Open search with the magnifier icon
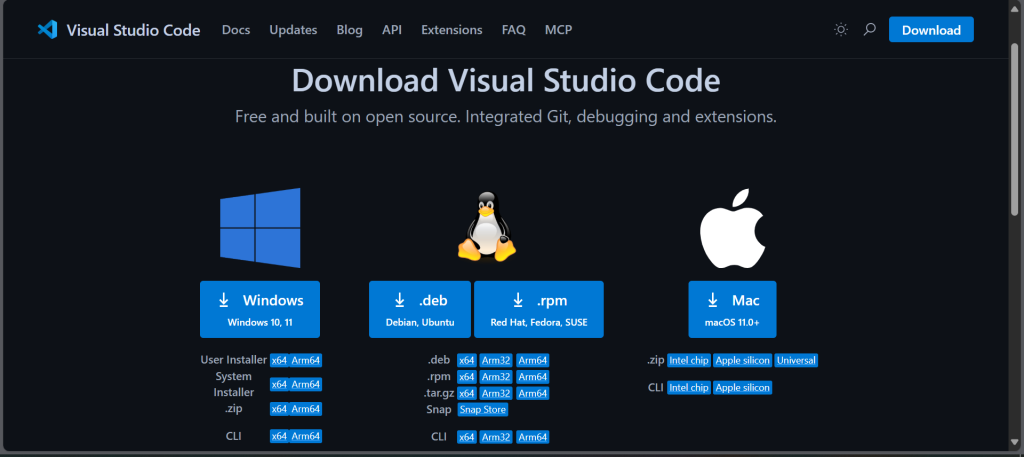 point(869,29)
